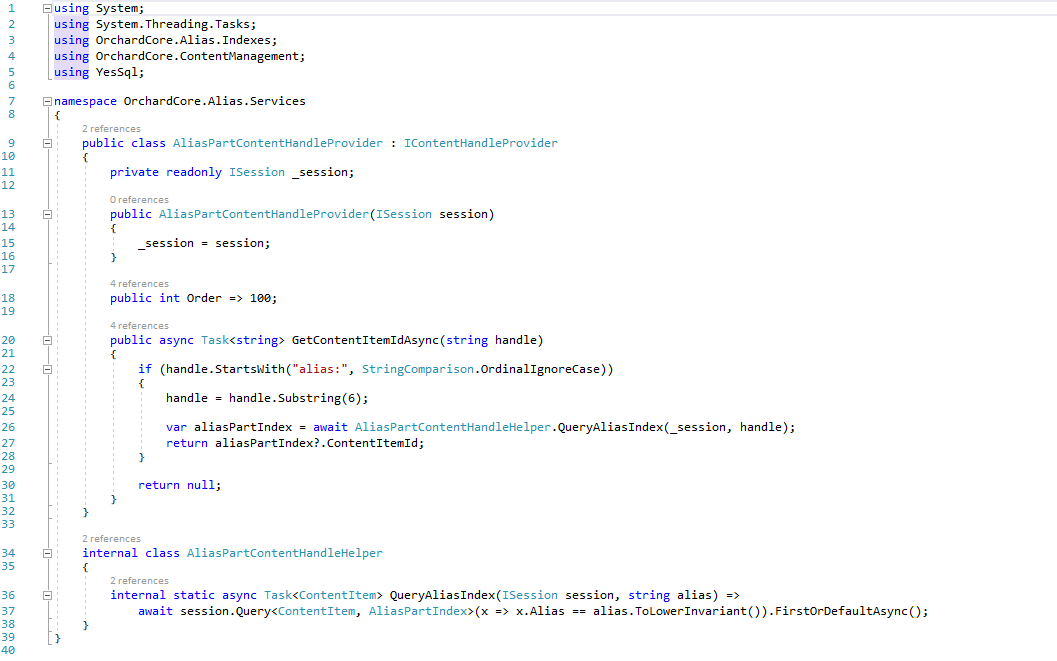Viewport: 1057px width, 661px height.
Task: Click the GetContentItemIdAsync method name
Action: (365, 340)
